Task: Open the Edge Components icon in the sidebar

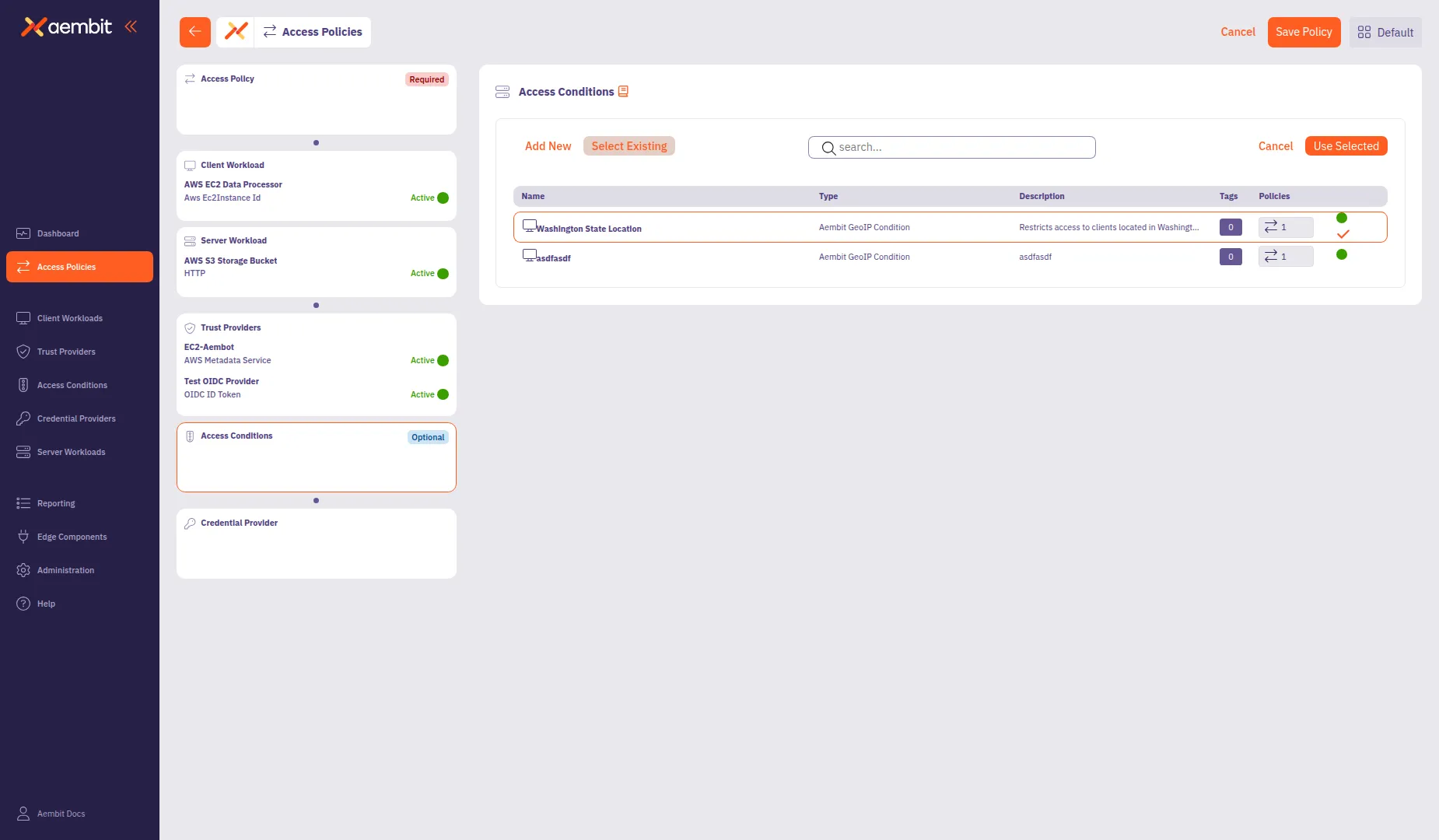Action: (23, 536)
